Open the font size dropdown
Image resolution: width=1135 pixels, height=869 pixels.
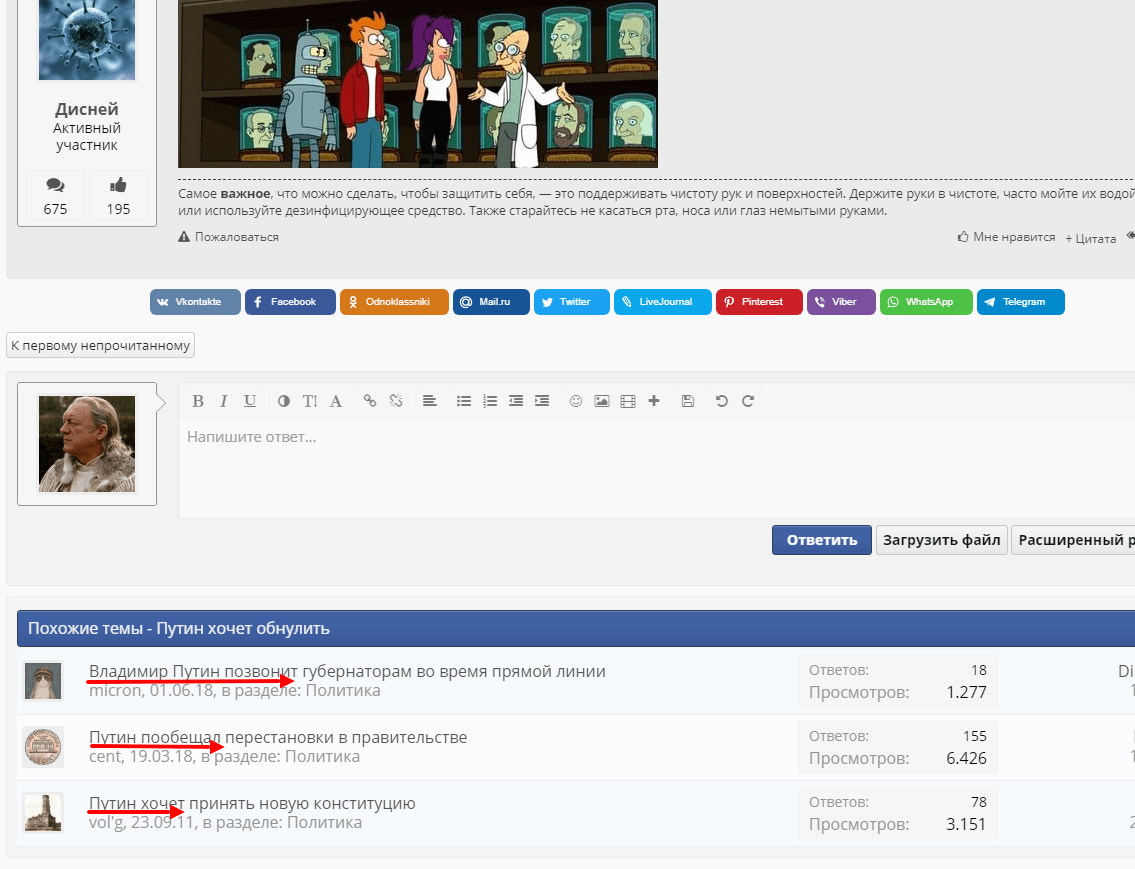coord(310,401)
